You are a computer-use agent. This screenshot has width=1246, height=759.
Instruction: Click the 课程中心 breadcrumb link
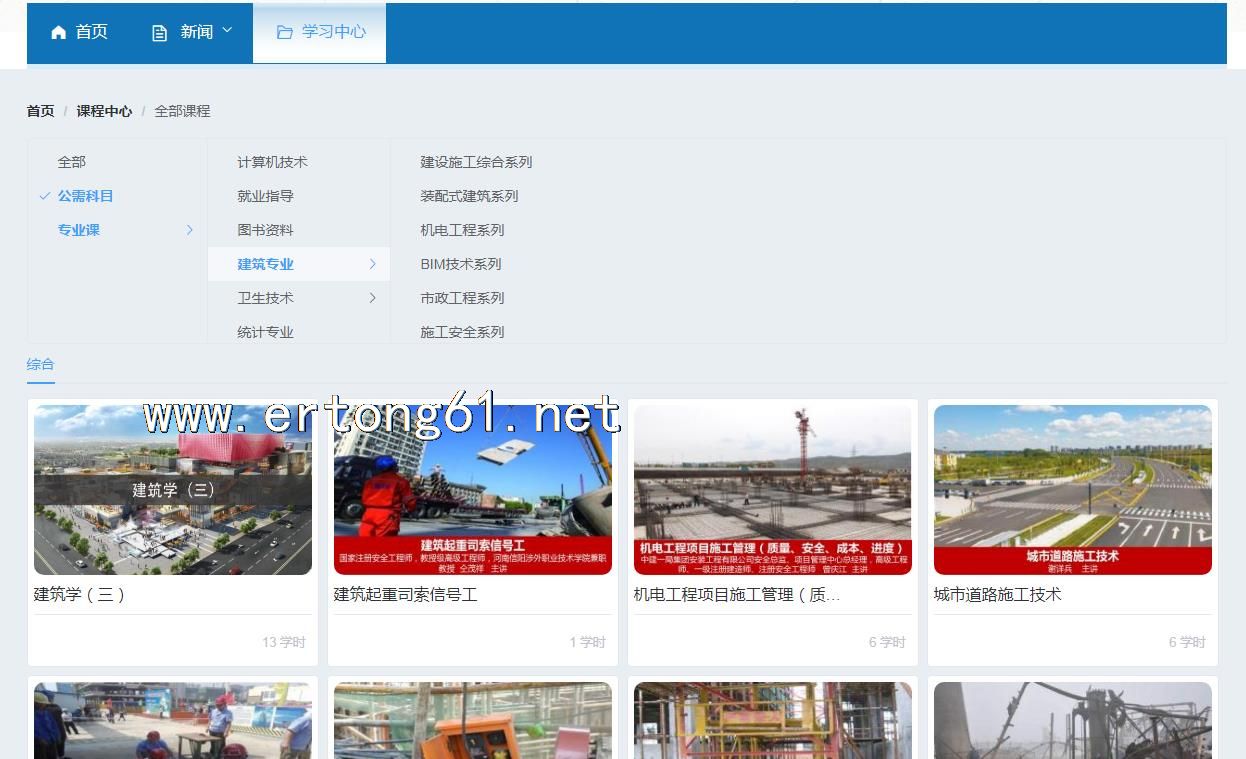coord(104,111)
